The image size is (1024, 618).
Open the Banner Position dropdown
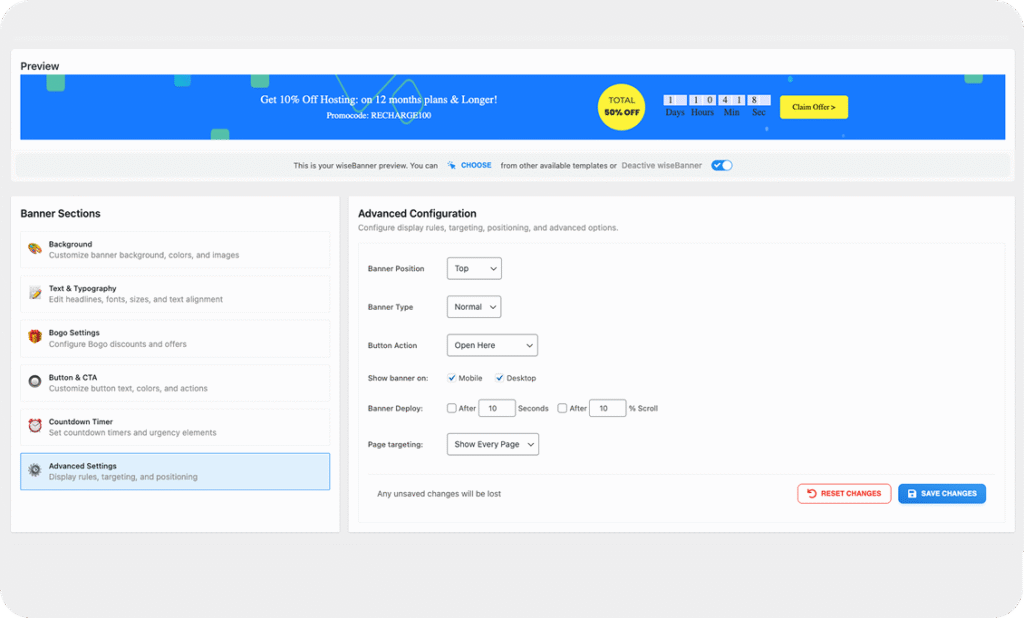click(x=474, y=269)
